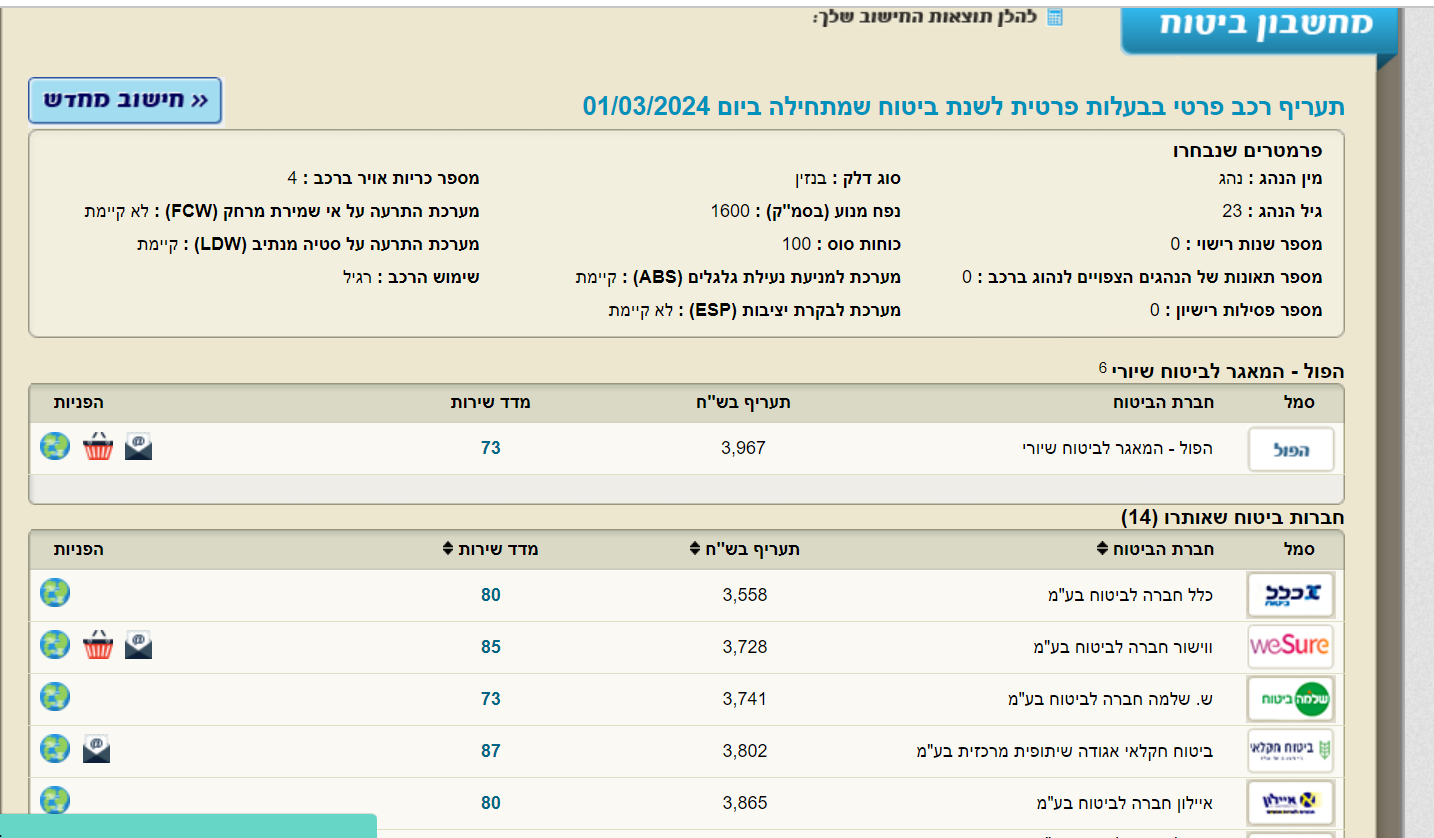Click the איילון company logo
Viewport: 1434px width, 838px height.
(1291, 803)
